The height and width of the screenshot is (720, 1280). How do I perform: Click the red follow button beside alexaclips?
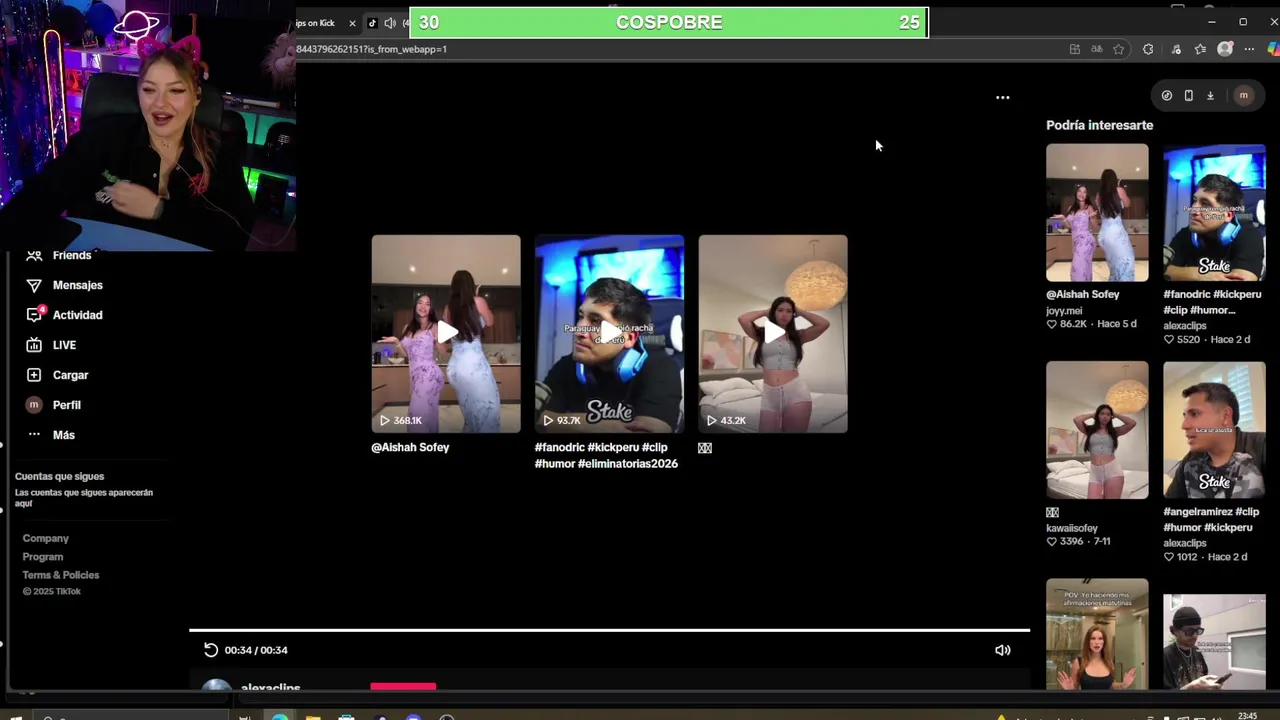coord(403,687)
